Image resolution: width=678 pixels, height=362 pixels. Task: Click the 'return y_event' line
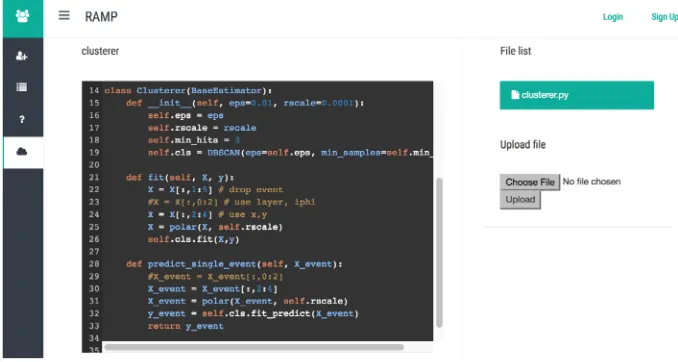[185, 326]
